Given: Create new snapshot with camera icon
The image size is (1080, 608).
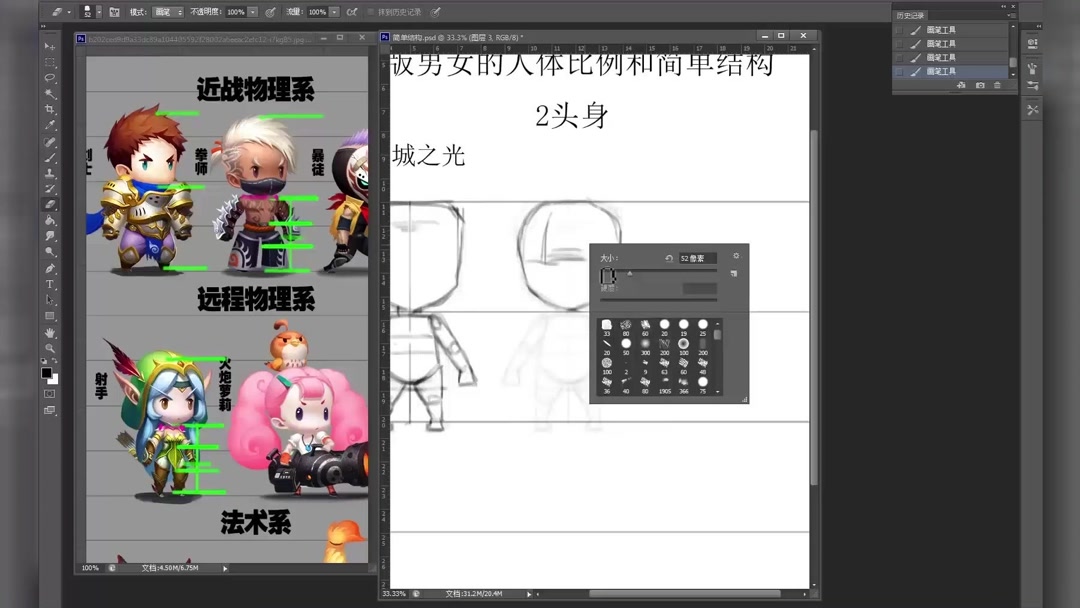Looking at the screenshot, I should click(980, 85).
